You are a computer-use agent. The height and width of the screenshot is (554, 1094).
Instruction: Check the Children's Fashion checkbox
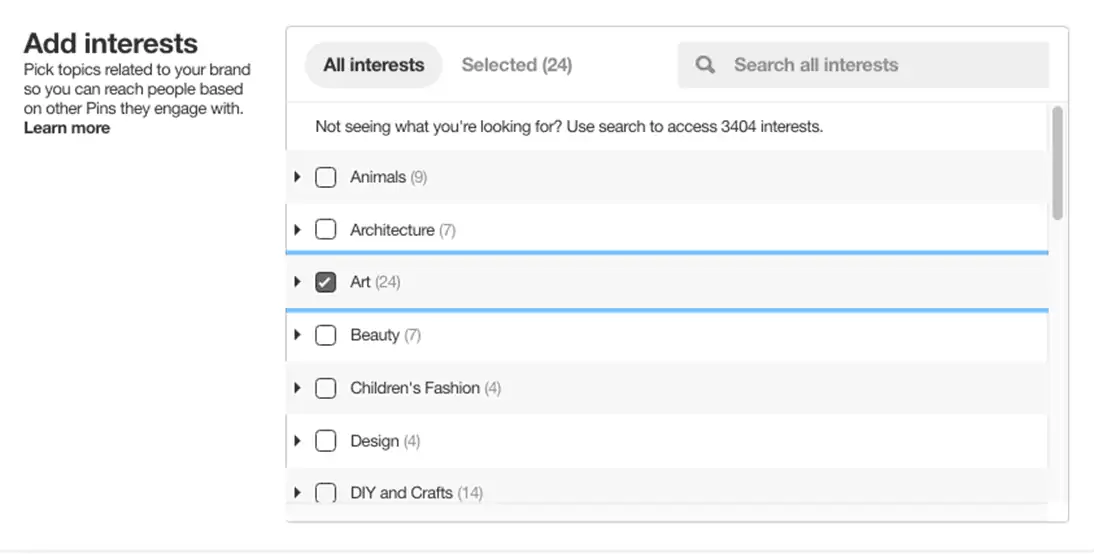325,388
